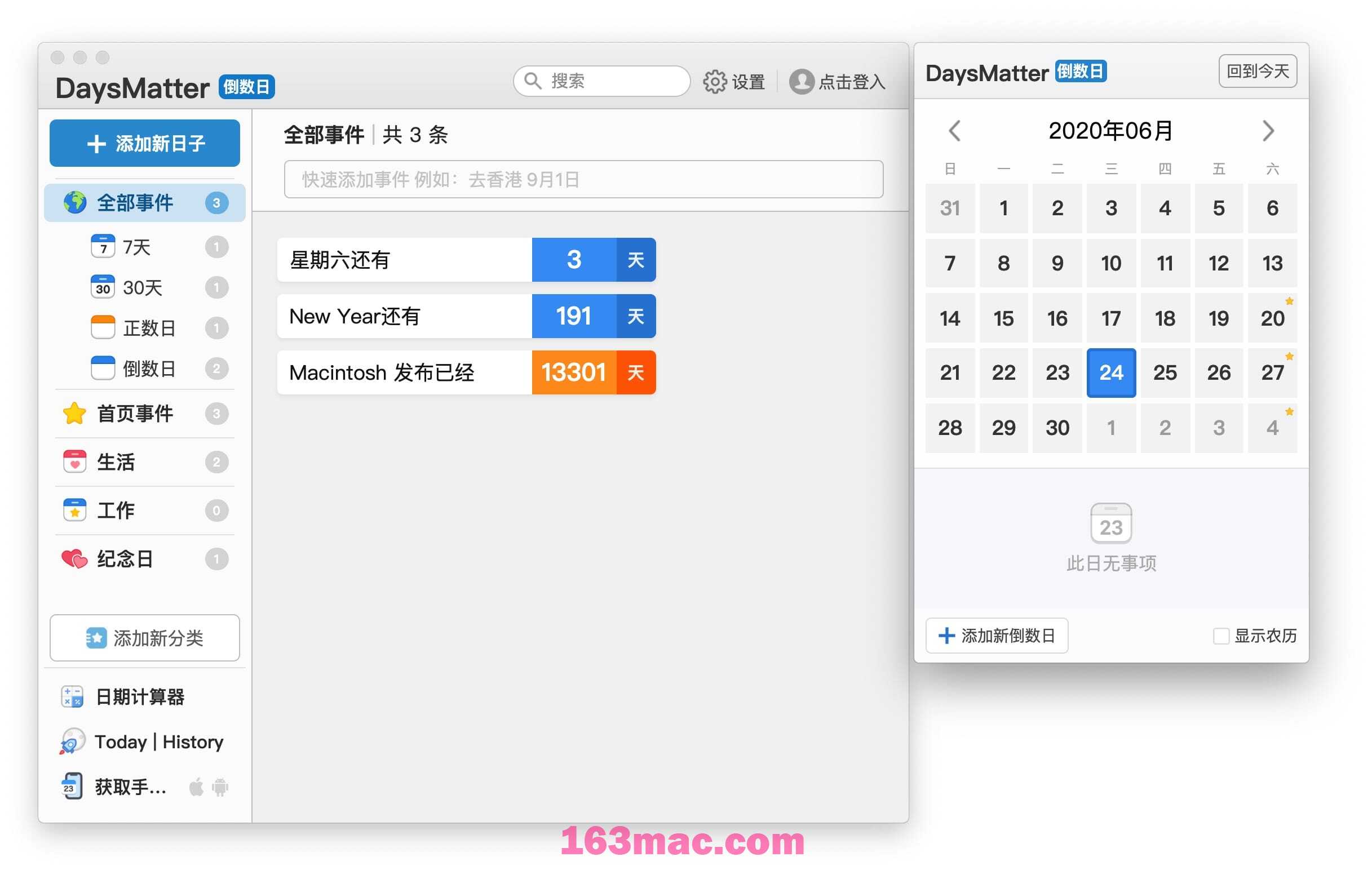Open the 星期六还有 3 天 event
Image resolution: width=1372 pixels, height=870 pixels.
[x=466, y=260]
